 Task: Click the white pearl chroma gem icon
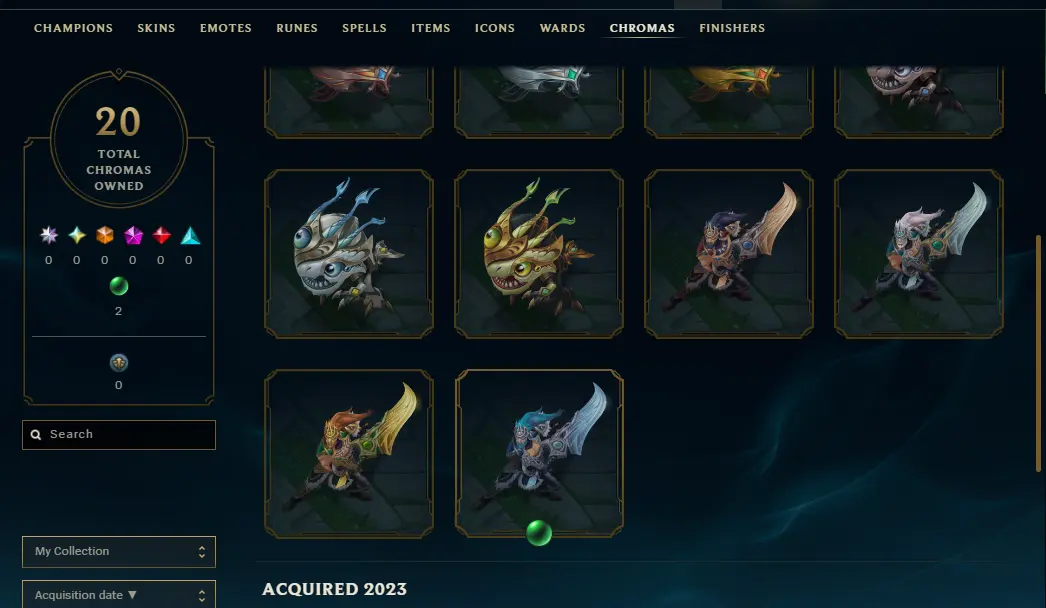pyautogui.click(x=49, y=235)
